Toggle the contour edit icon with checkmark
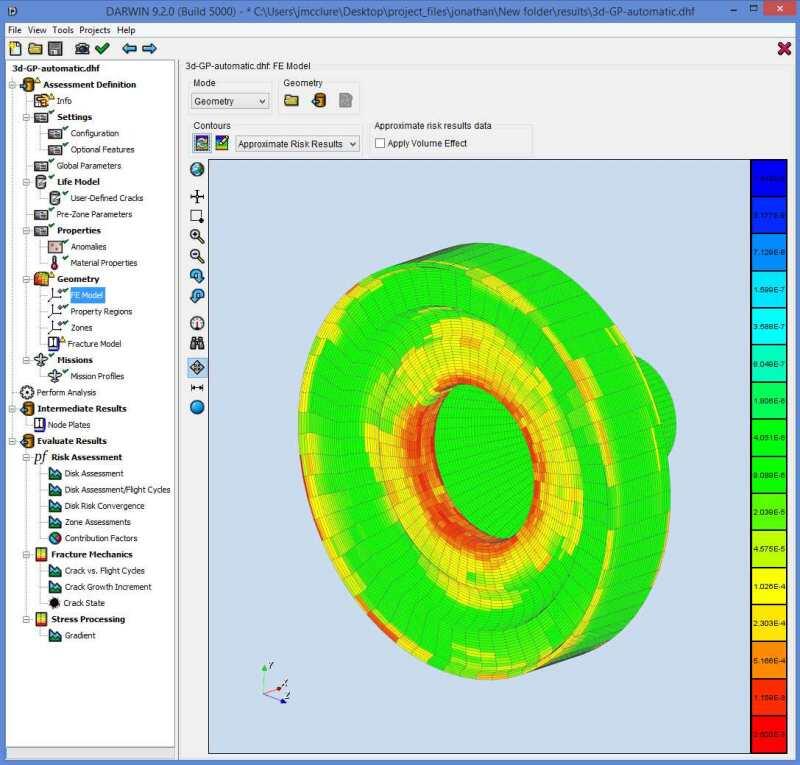 [221, 143]
